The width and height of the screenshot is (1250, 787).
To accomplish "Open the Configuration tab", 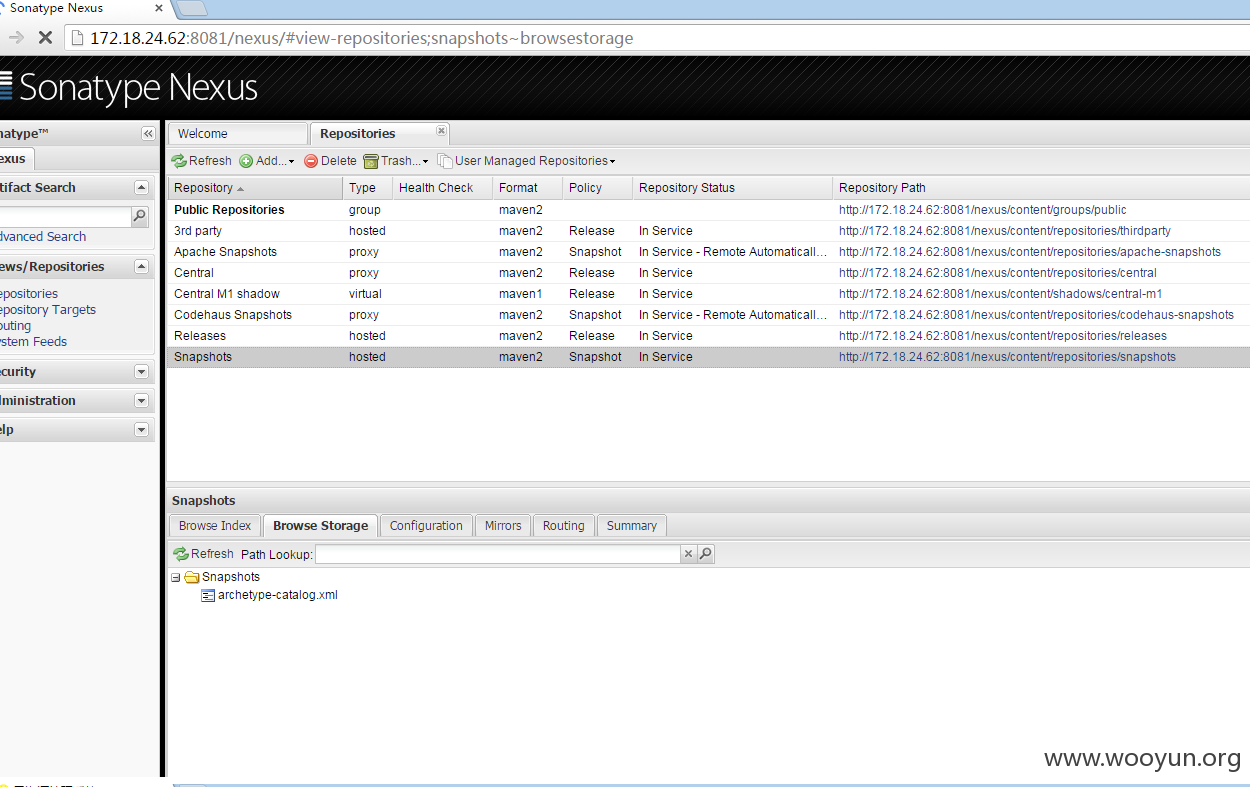I will [426, 526].
